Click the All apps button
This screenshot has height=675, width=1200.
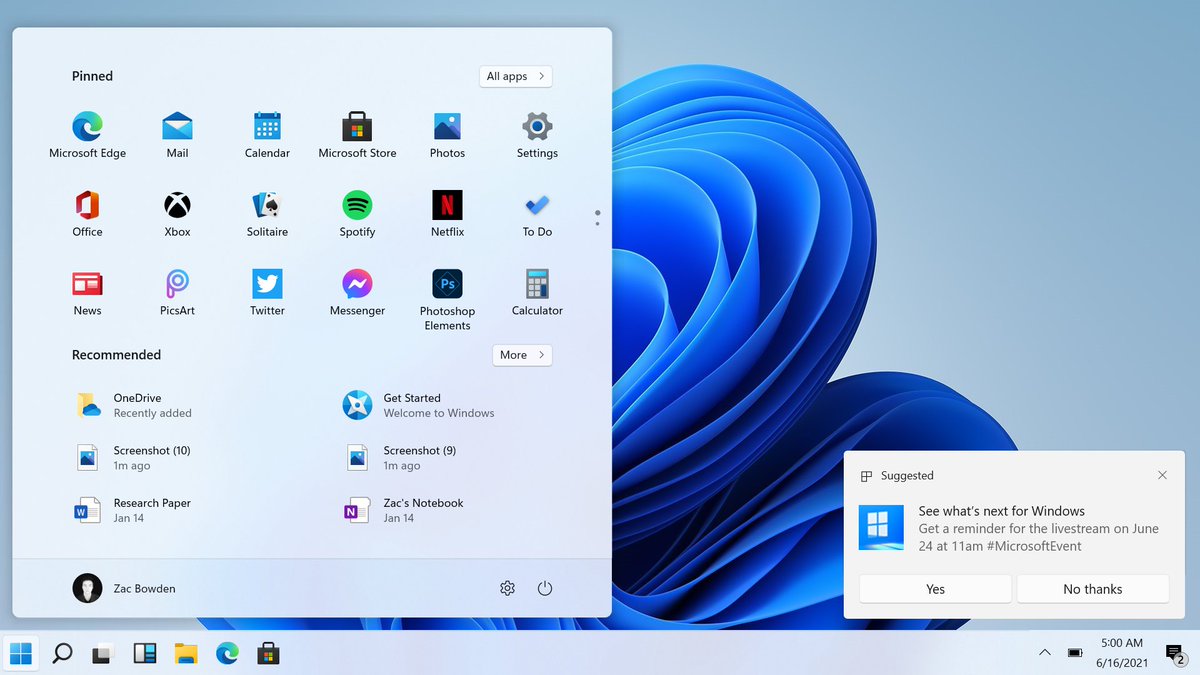515,76
